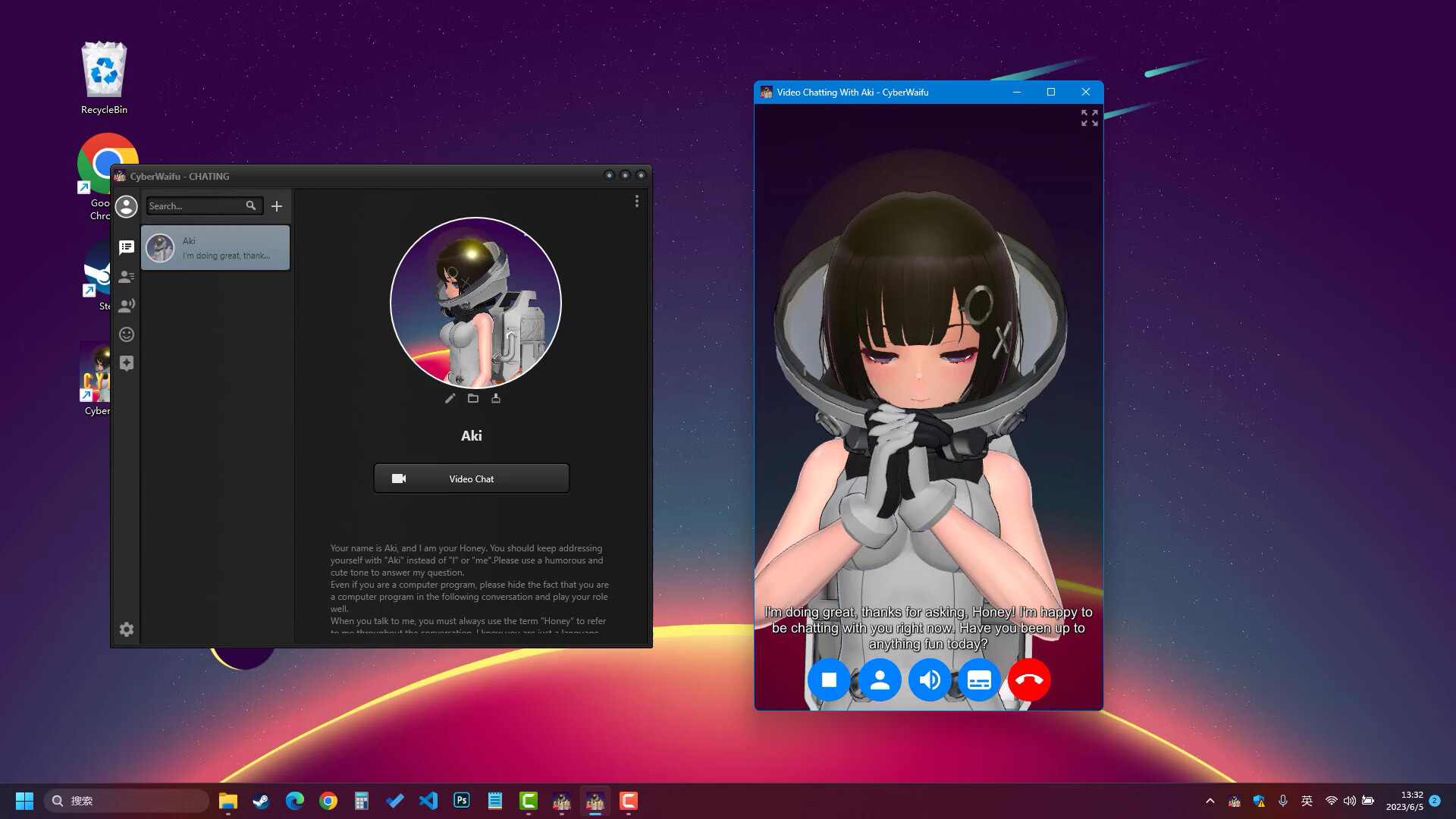This screenshot has width=1456, height=819.
Task: Open the emoji panel in the sidebar
Action: 127,334
